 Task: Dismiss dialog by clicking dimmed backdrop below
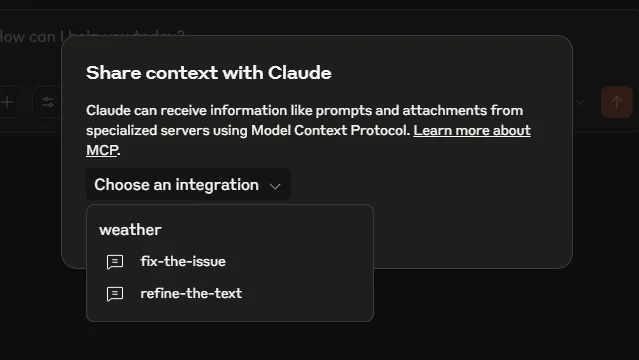[x=489, y=318]
